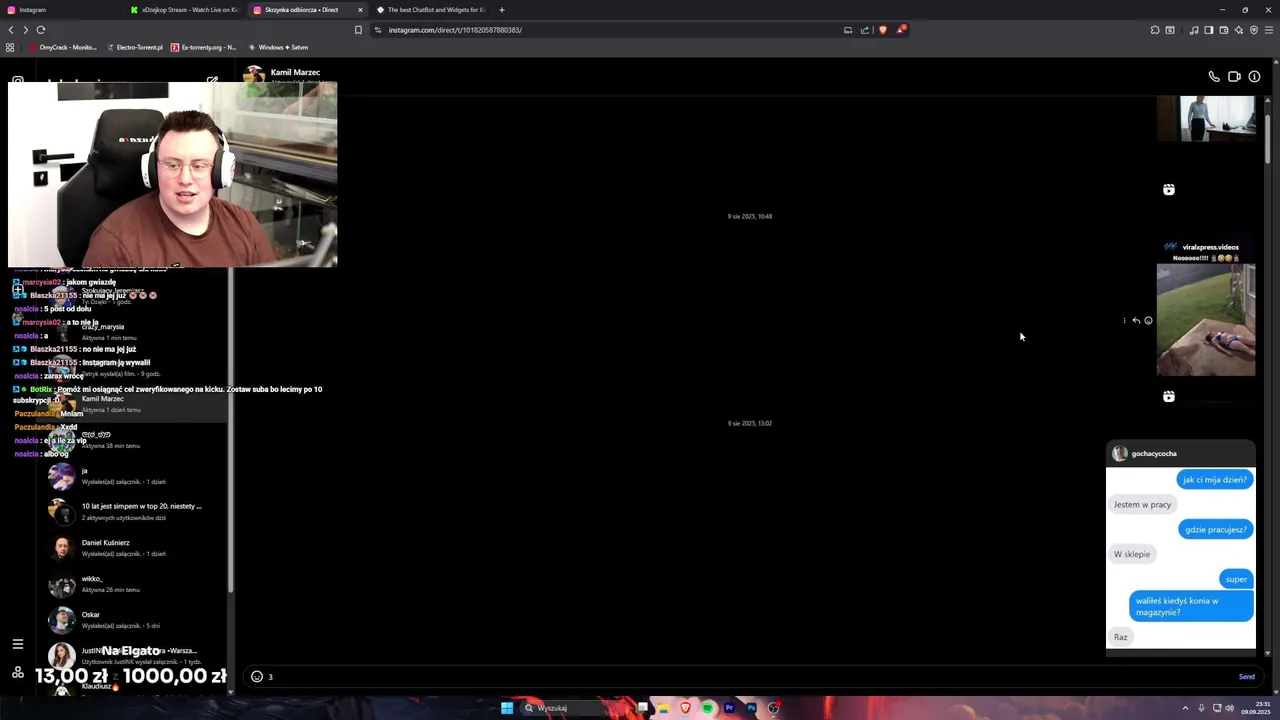Open Premiere Pro from the taskbar
1280x720 pixels.
(x=729, y=708)
